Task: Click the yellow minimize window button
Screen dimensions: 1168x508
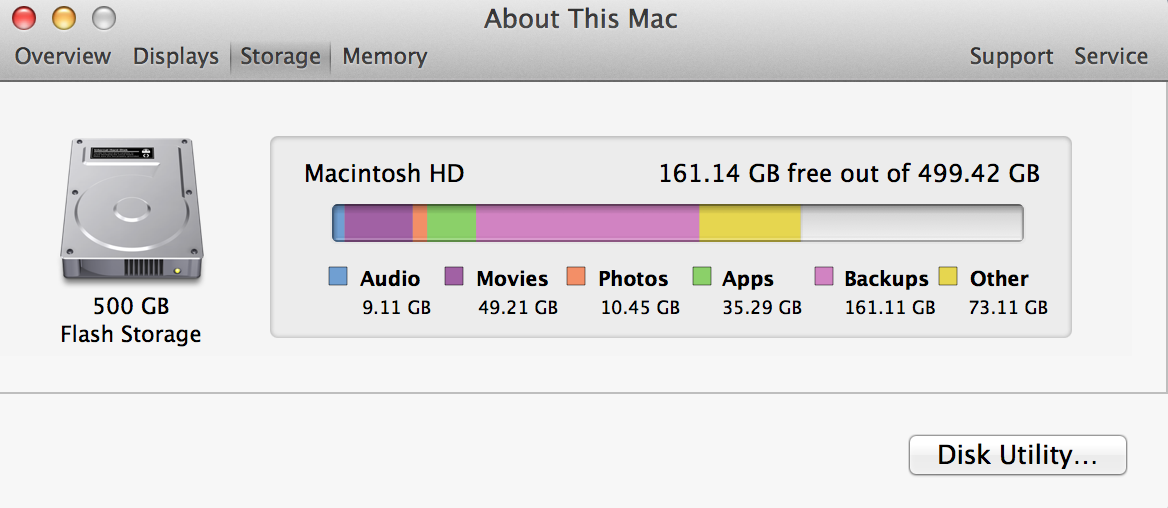Action: pyautogui.click(x=64, y=18)
